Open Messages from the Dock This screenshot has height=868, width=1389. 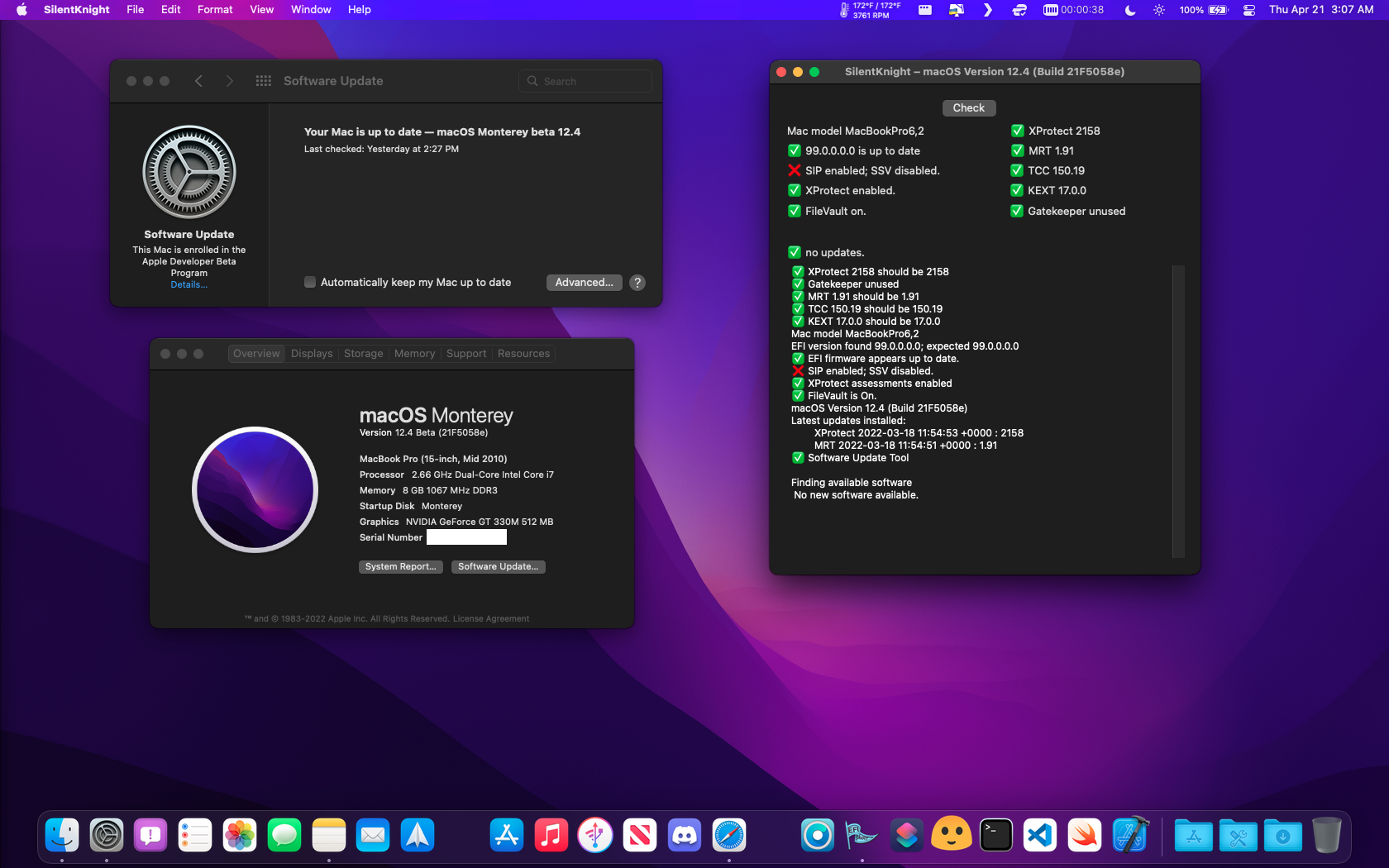coord(284,835)
